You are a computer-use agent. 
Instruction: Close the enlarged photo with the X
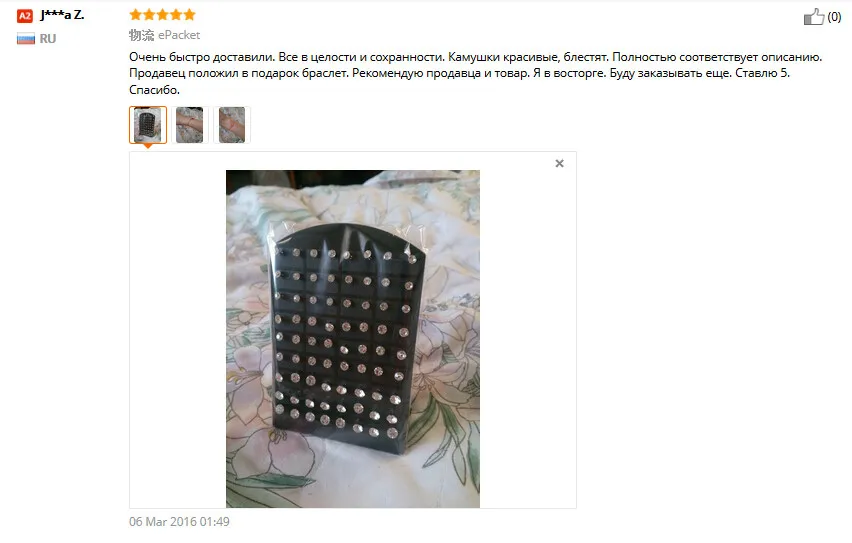click(x=560, y=163)
